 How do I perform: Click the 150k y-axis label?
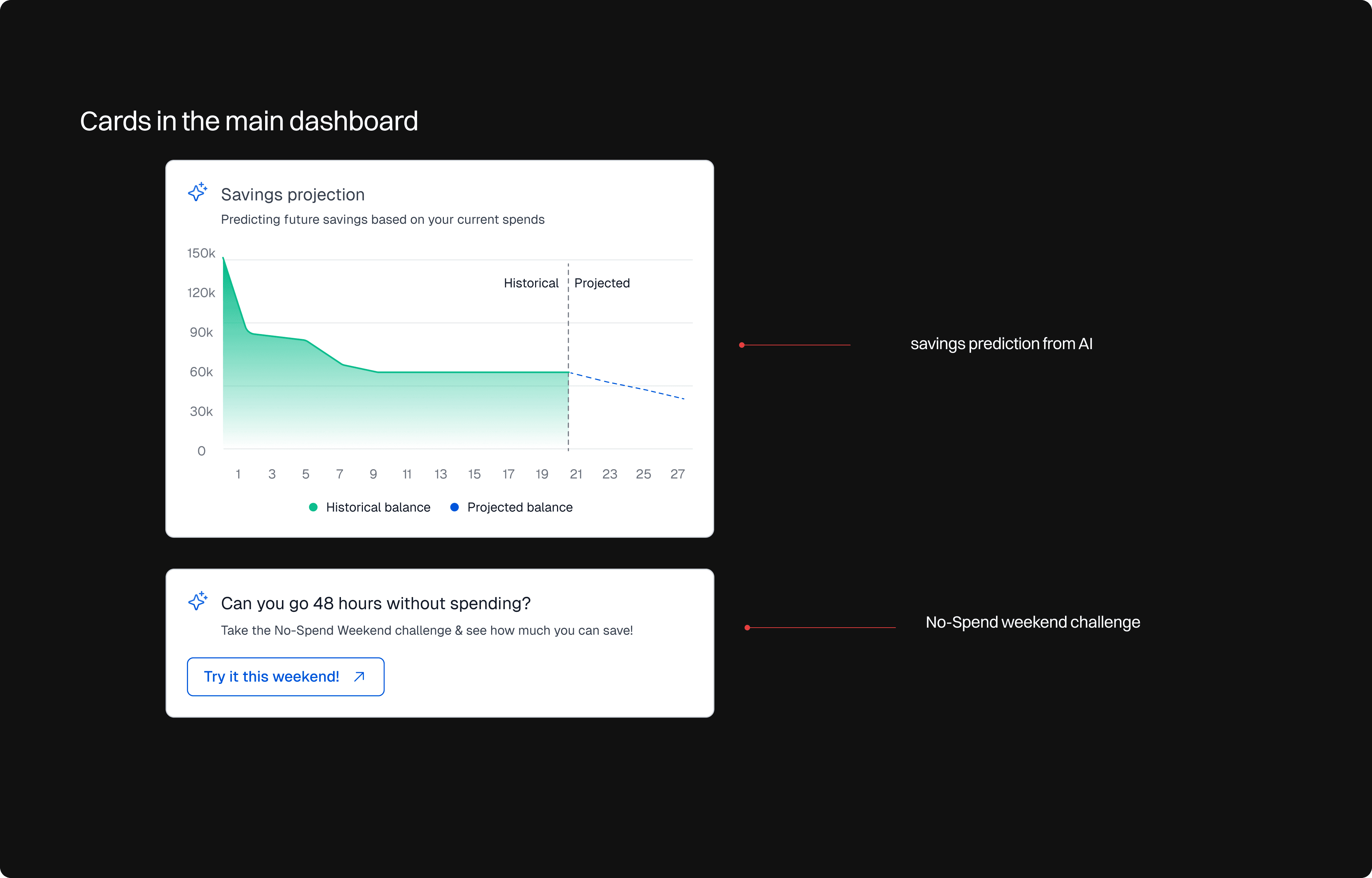201,253
